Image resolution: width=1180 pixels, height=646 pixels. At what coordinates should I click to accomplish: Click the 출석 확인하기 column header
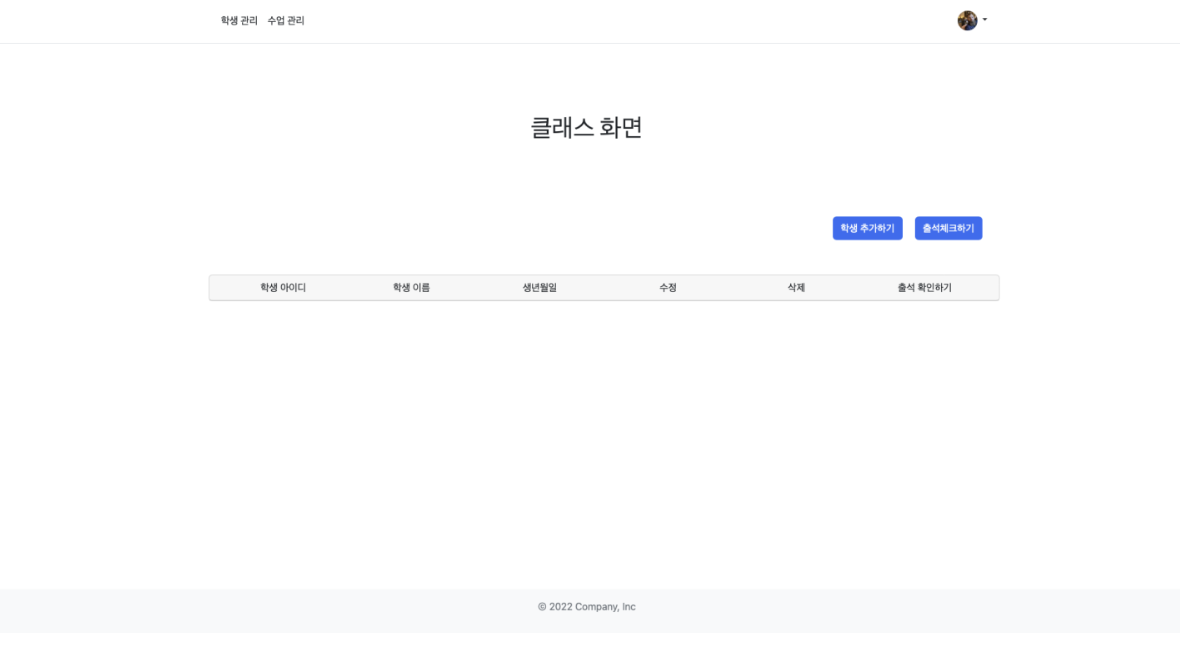(924, 288)
